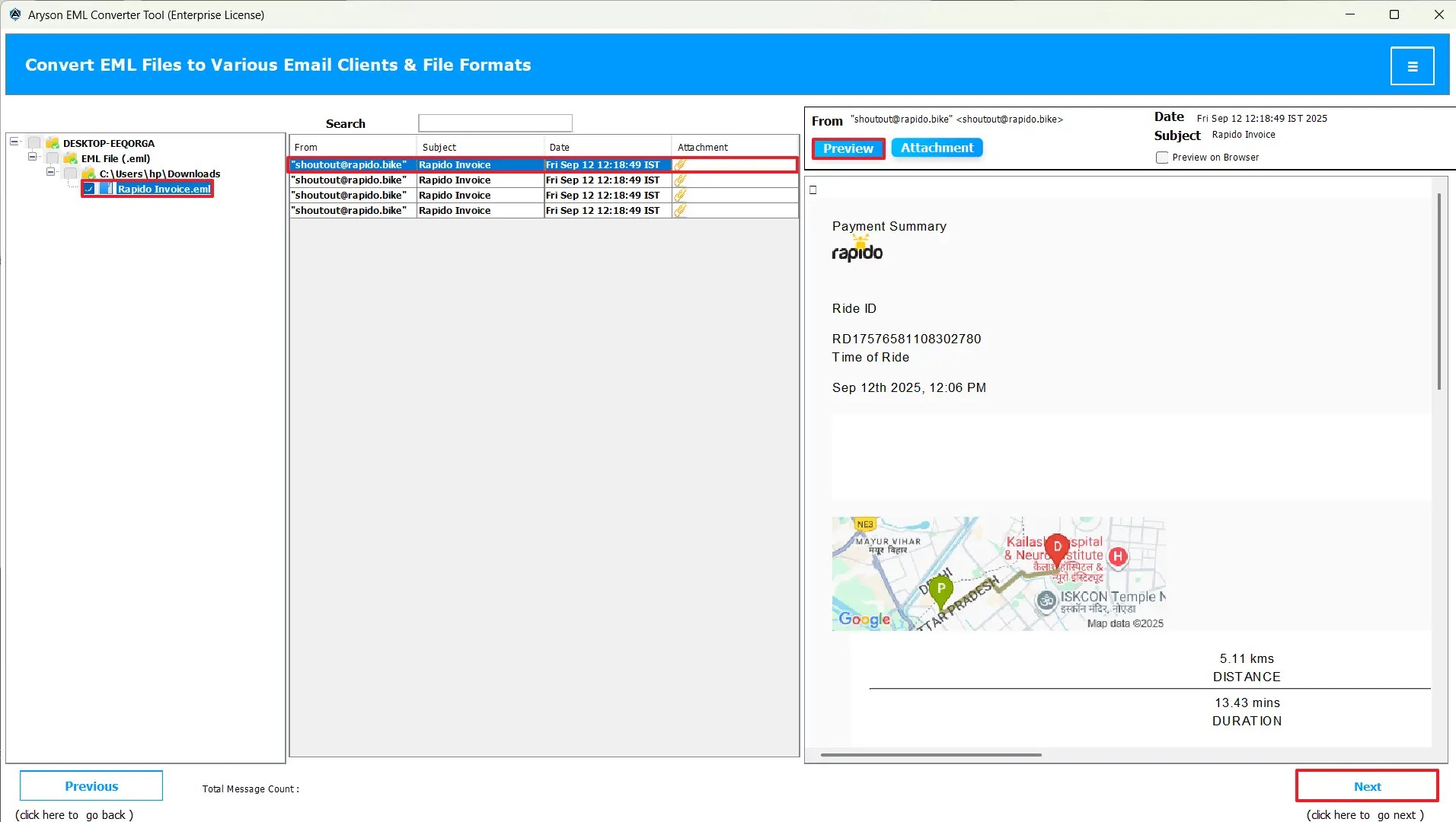
Task: Sort by the Attachment column header
Action: 735,147
